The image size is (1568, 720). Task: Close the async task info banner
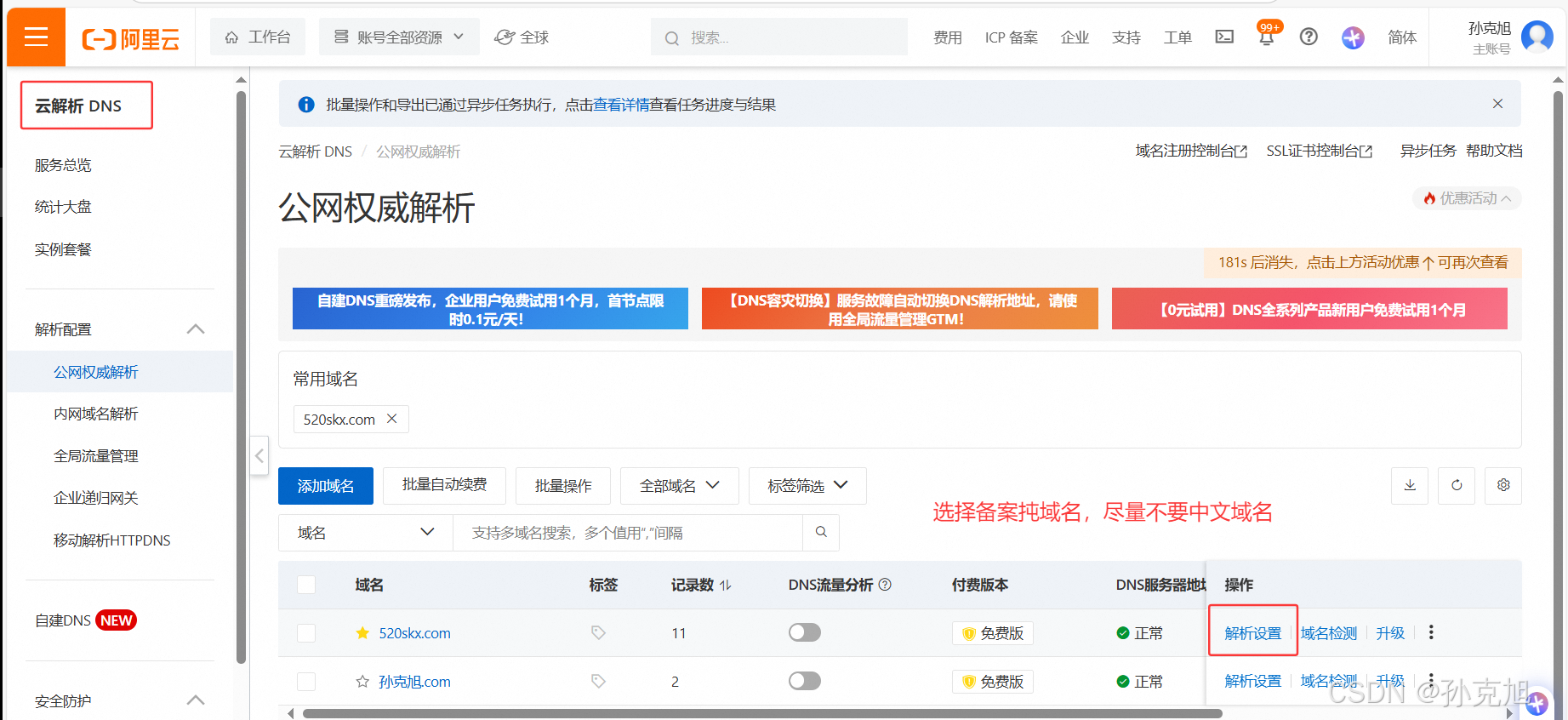coord(1497,104)
